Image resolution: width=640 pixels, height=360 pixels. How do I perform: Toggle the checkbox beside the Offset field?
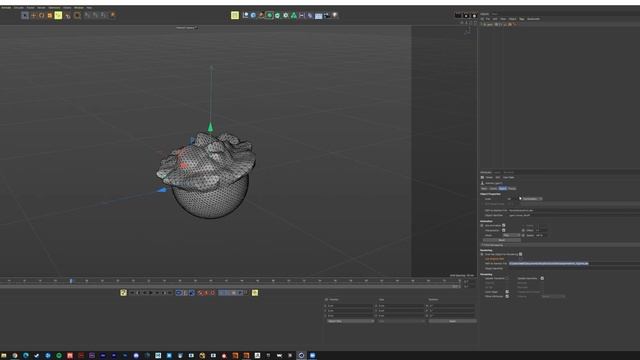[523, 230]
